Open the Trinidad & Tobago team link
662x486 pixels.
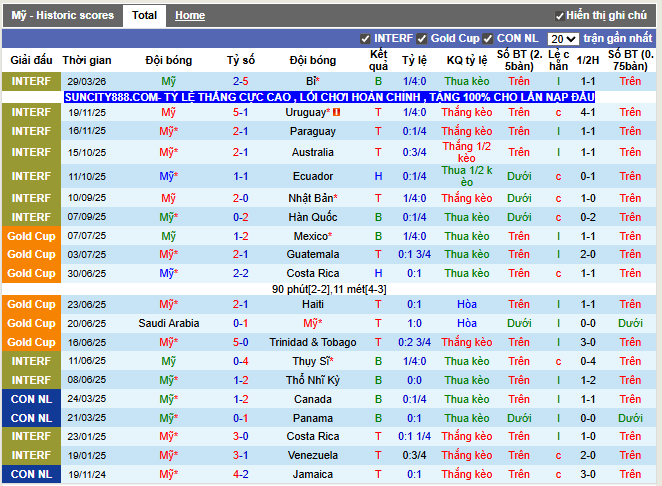tap(312, 342)
